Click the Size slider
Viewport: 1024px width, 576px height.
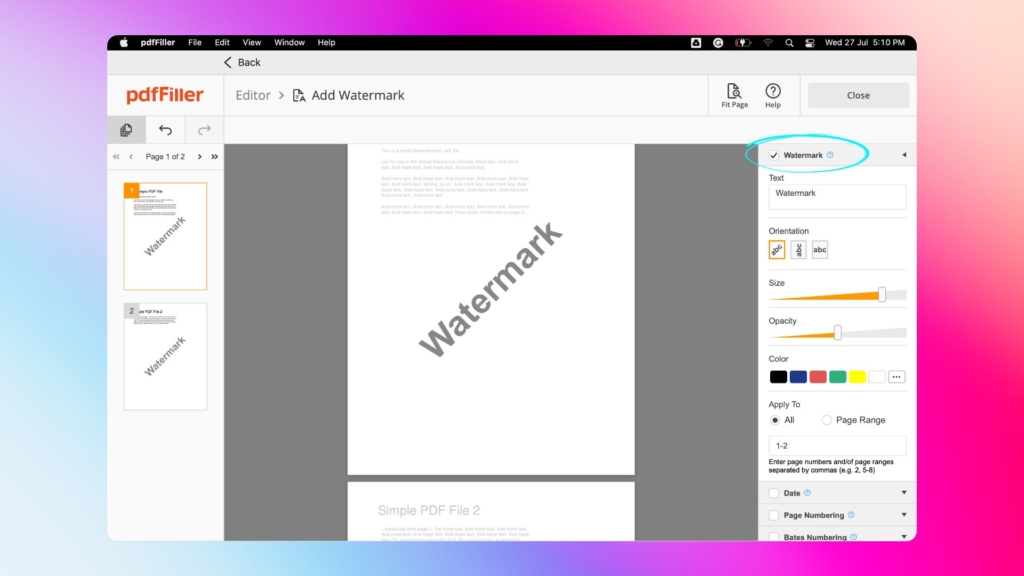837,295
